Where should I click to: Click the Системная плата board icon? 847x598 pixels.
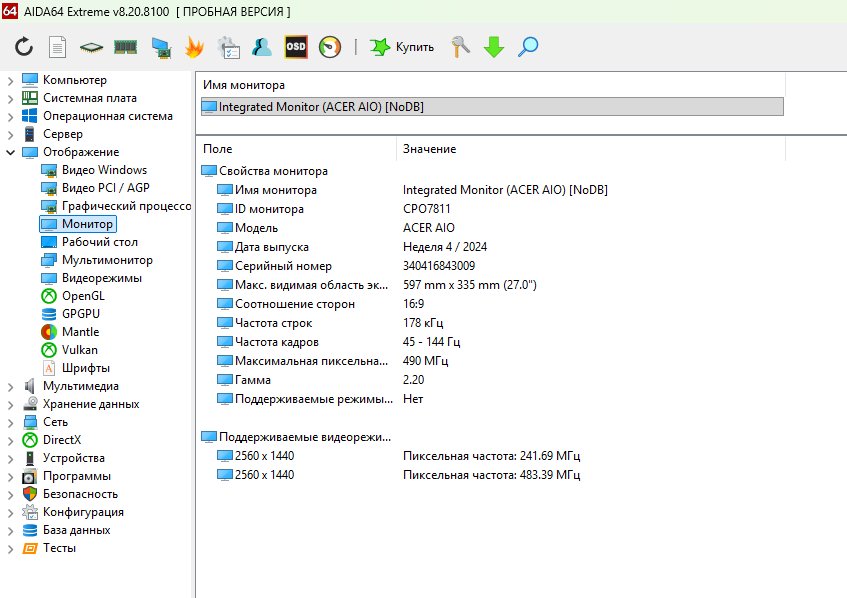[x=30, y=98]
